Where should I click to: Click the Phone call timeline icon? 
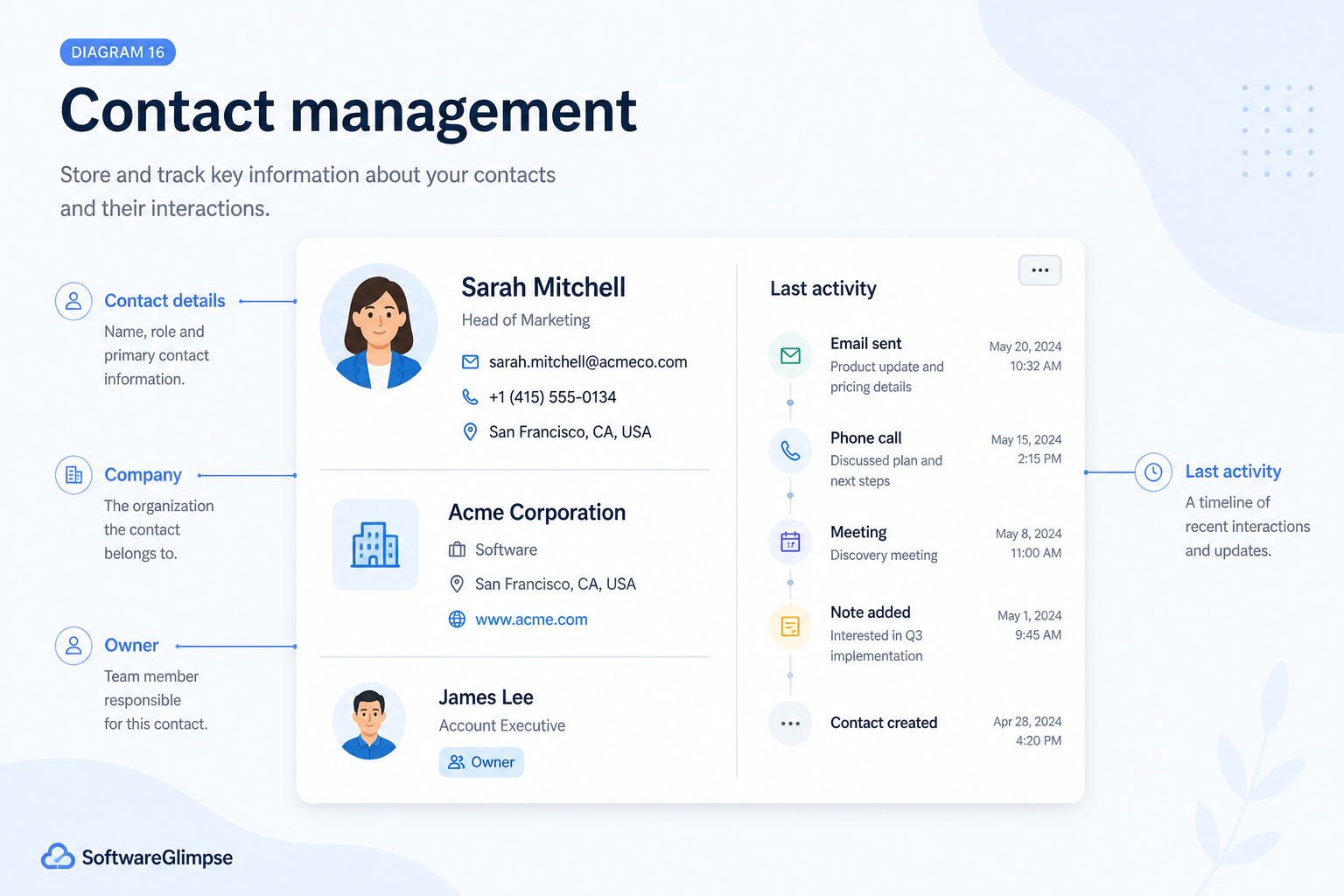(x=790, y=450)
